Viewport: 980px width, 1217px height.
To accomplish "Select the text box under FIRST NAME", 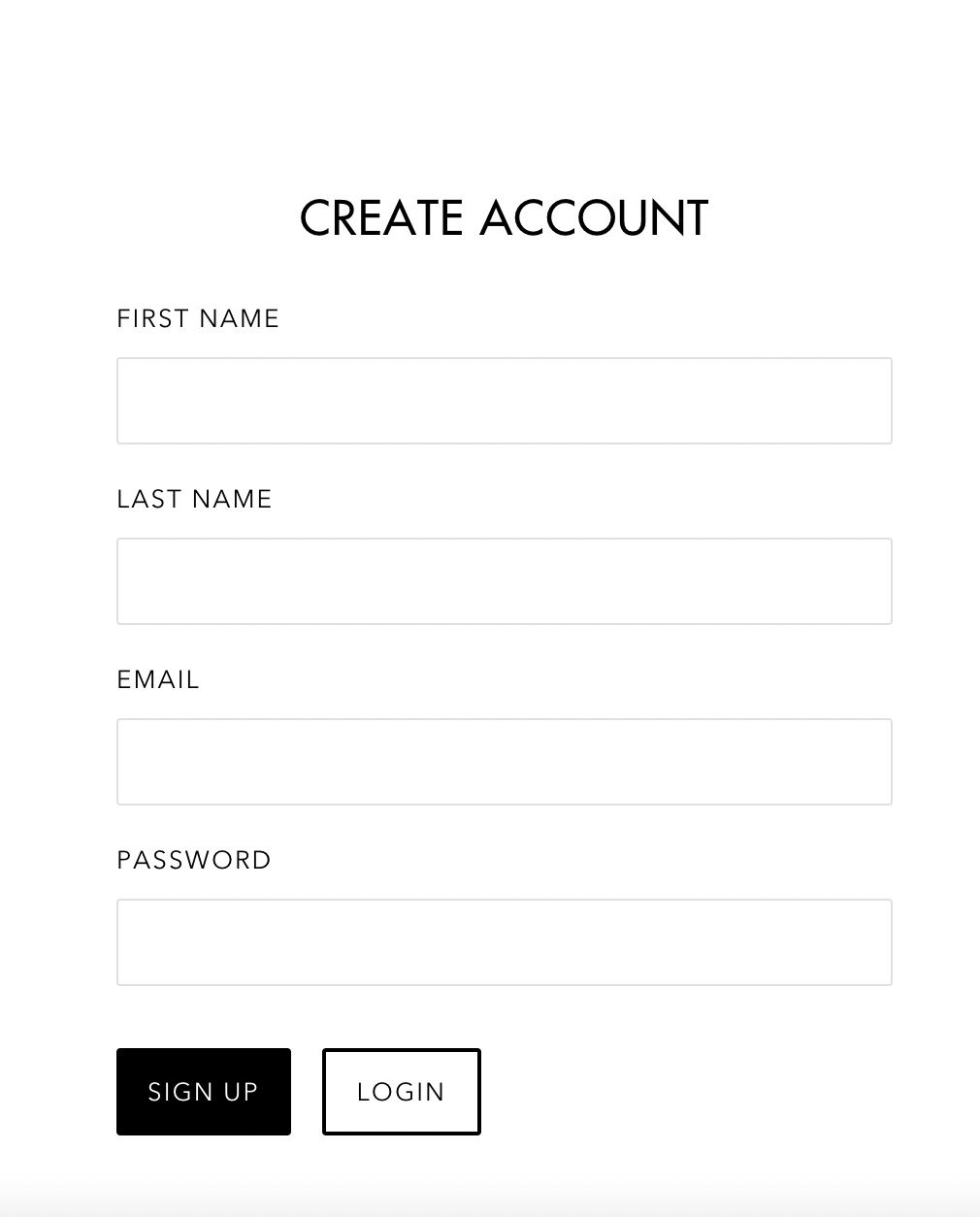I will click(504, 401).
